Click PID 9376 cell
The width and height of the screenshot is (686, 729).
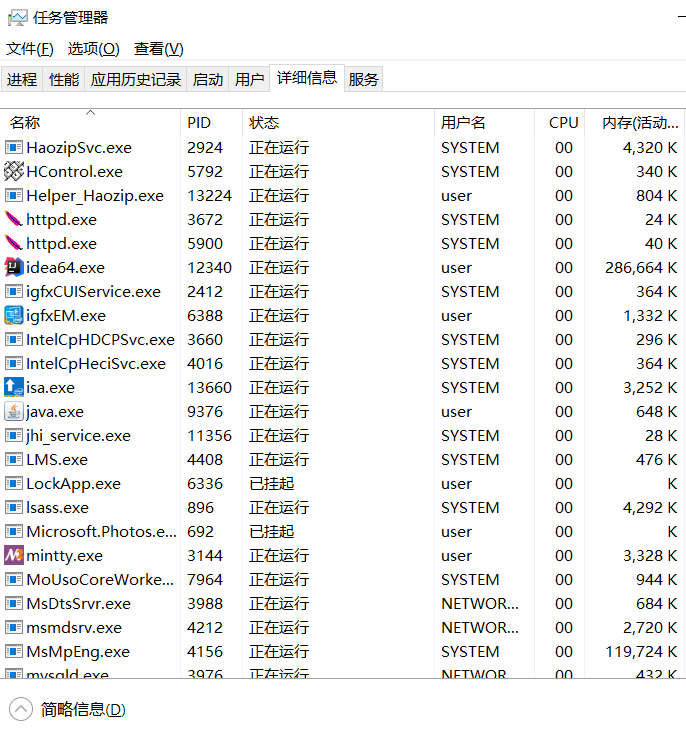(205, 412)
